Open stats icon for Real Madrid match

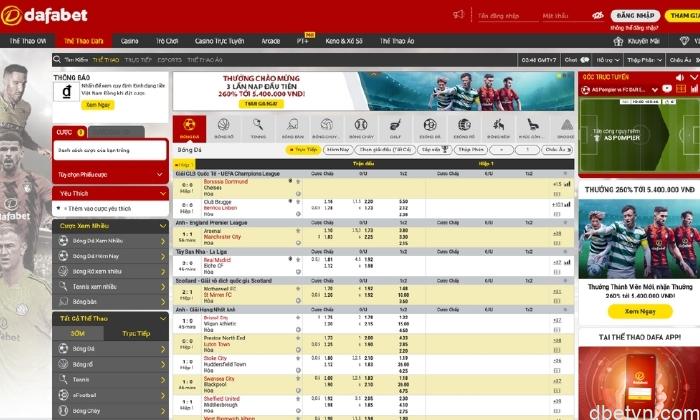point(567,262)
